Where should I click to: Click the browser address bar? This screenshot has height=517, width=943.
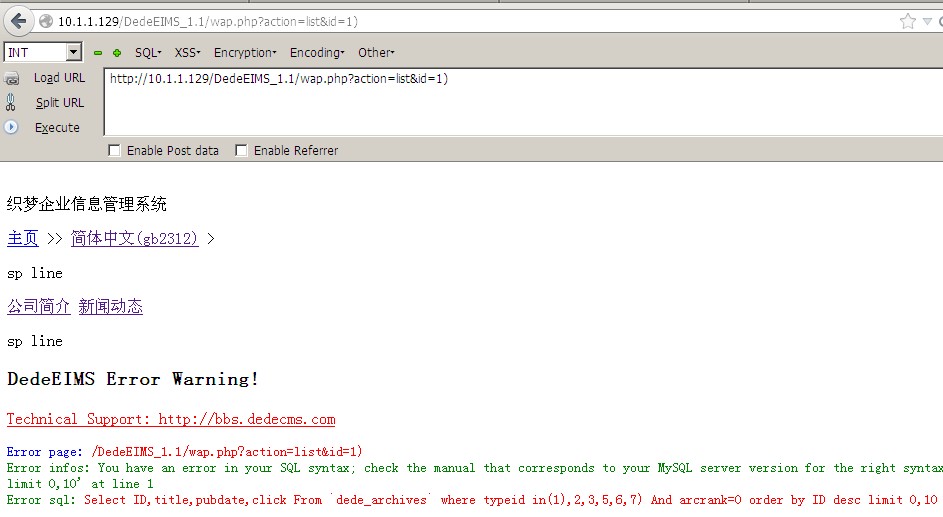point(469,22)
